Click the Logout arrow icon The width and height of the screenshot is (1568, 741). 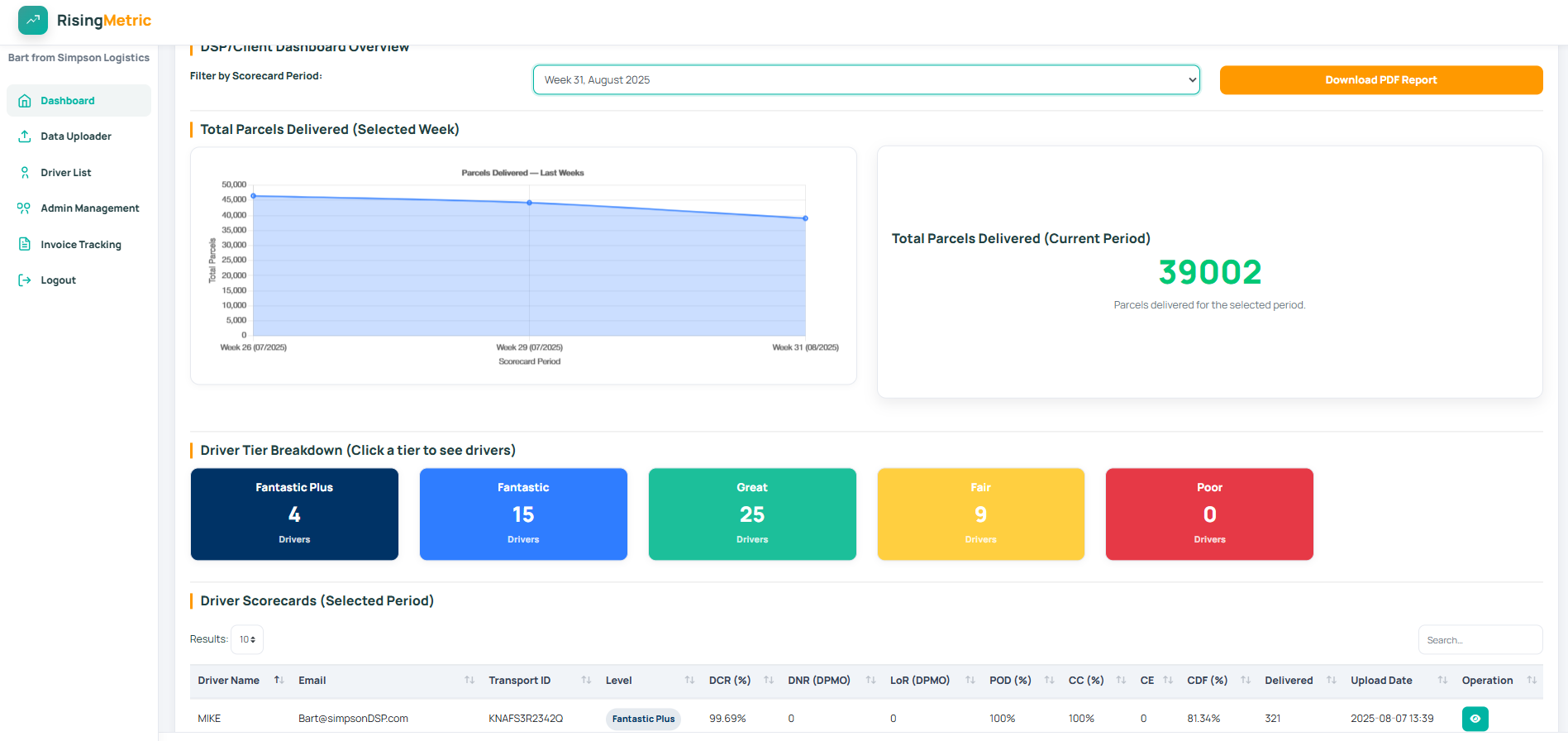click(x=25, y=280)
